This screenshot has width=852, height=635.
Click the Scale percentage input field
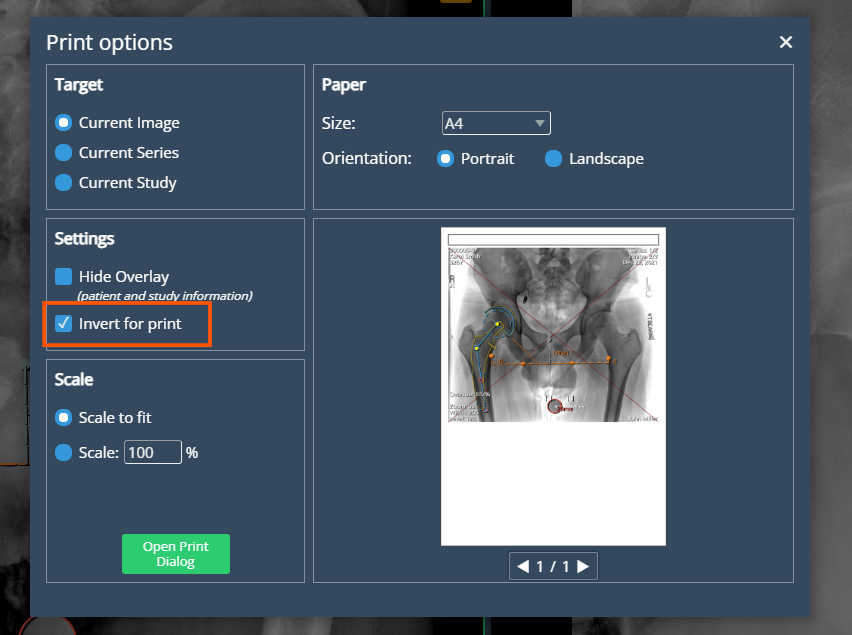tap(152, 453)
